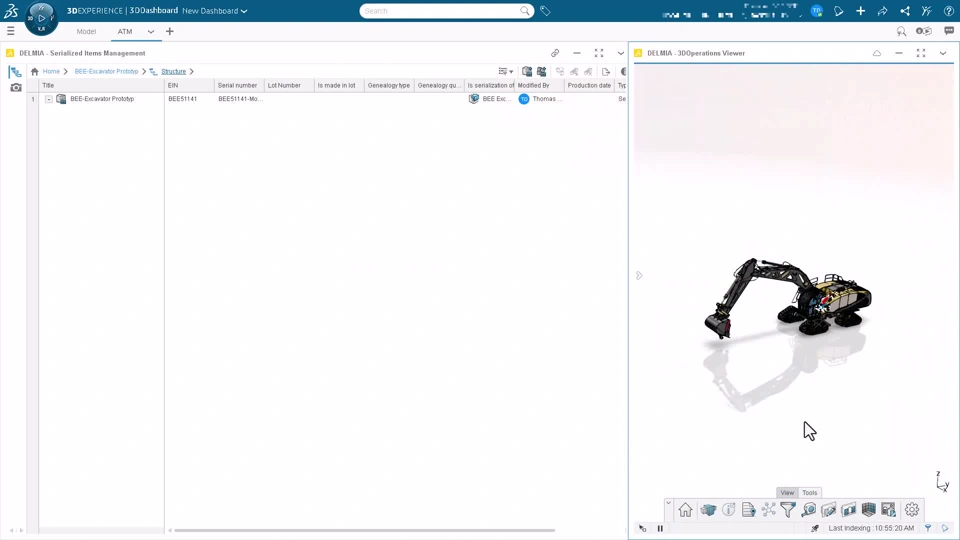Viewport: 960px width, 540px height.
Task: Expand the viewer side panel arrow
Action: [639, 276]
